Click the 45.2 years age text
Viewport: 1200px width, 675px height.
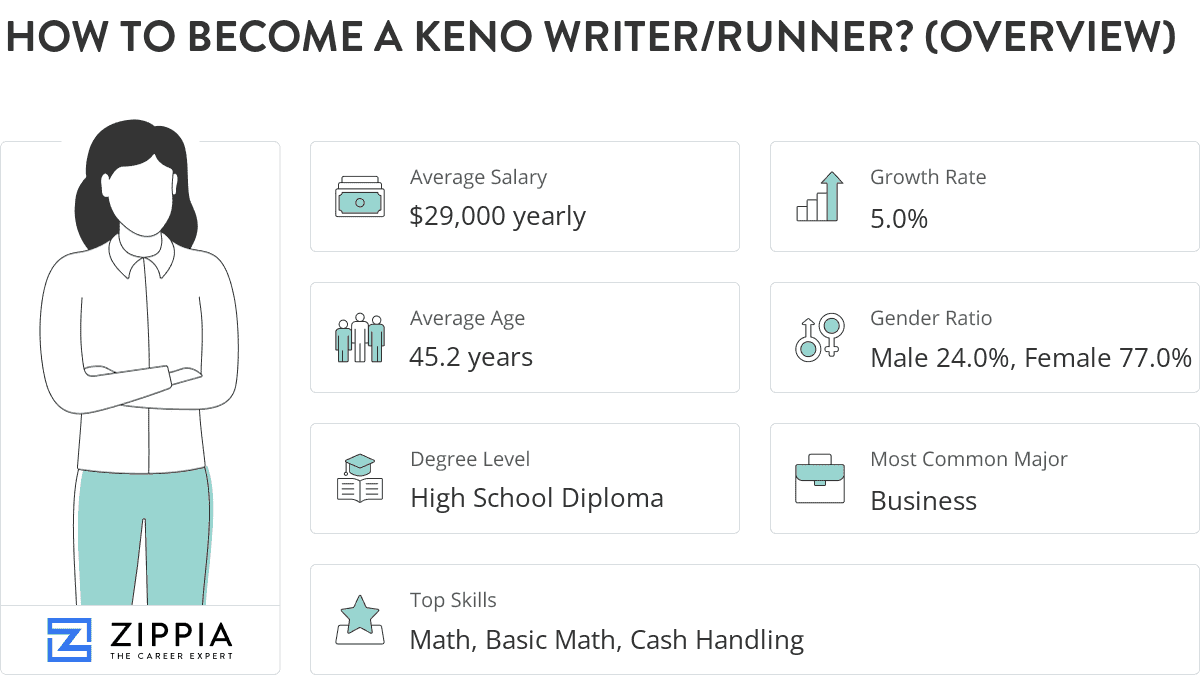point(471,358)
